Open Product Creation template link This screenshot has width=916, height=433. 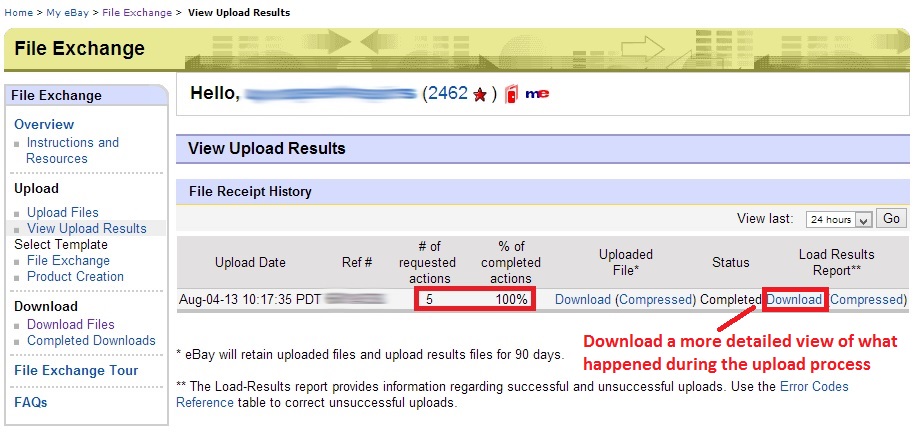click(75, 276)
